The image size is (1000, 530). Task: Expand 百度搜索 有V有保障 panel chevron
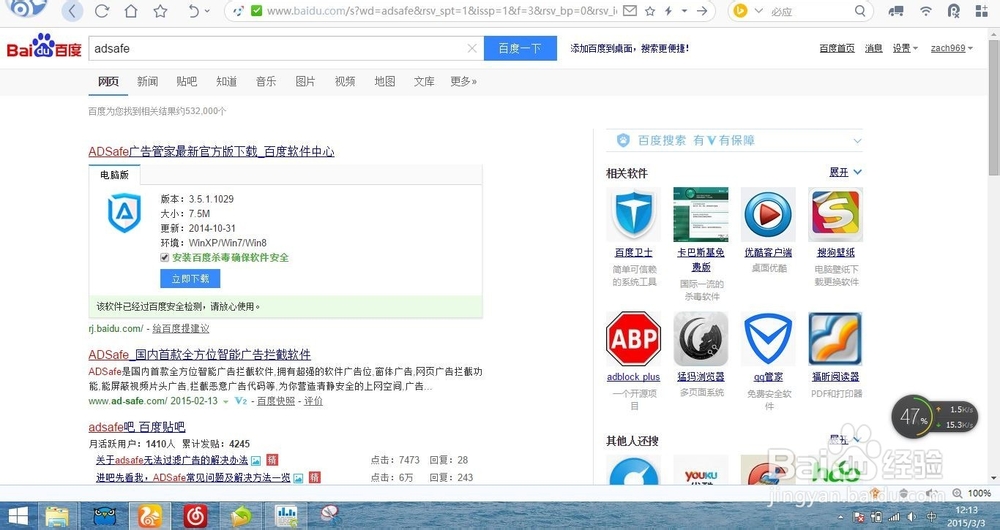[x=857, y=141]
